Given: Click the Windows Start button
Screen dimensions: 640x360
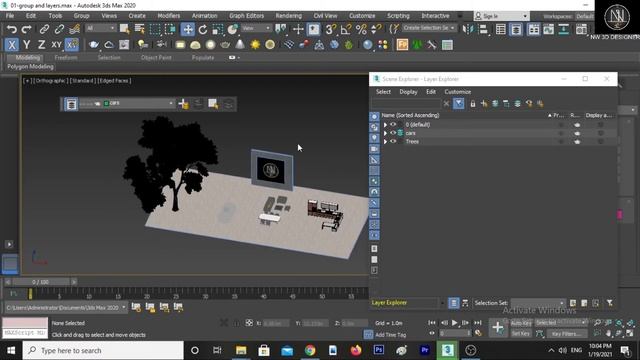Looking at the screenshot, I should [x=11, y=350].
